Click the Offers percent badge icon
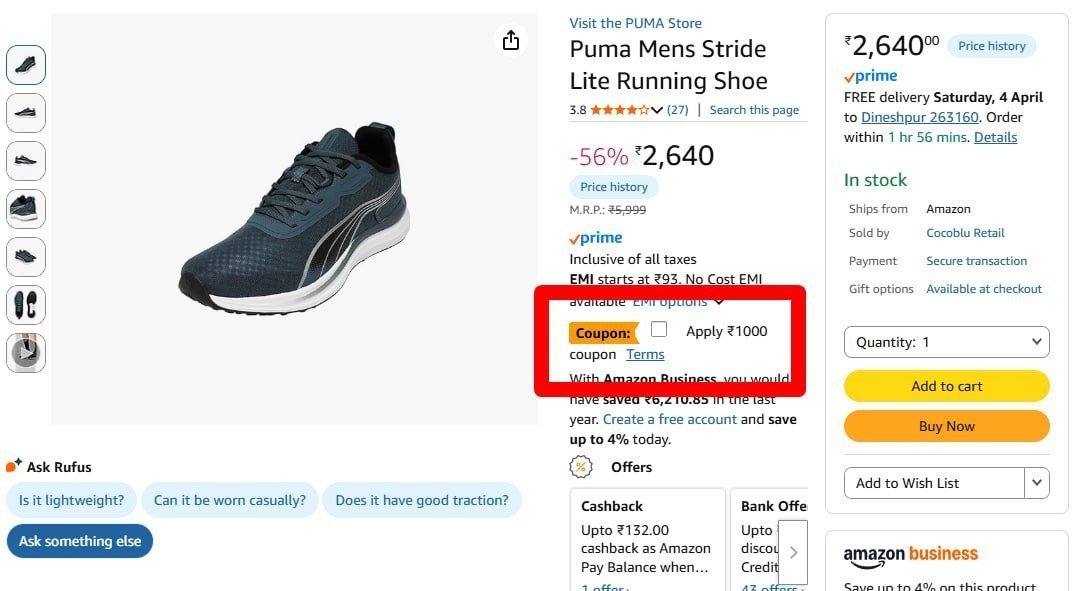1072x591 pixels. pos(580,467)
